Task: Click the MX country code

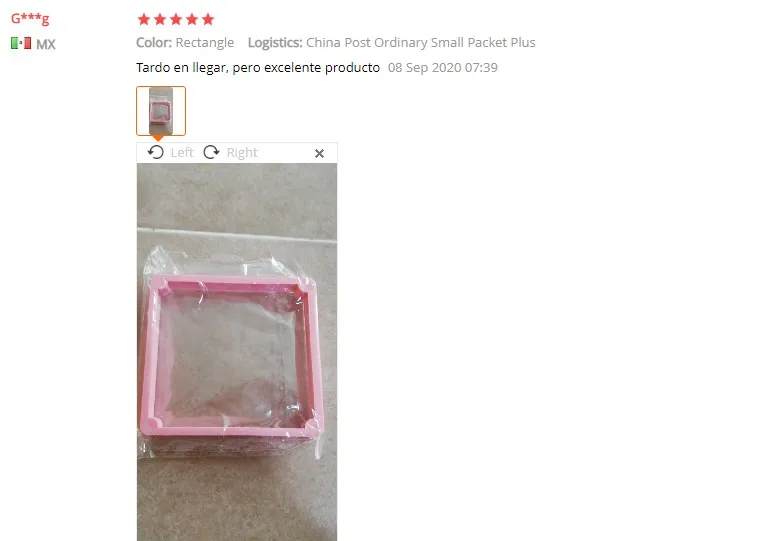Action: (x=46, y=44)
